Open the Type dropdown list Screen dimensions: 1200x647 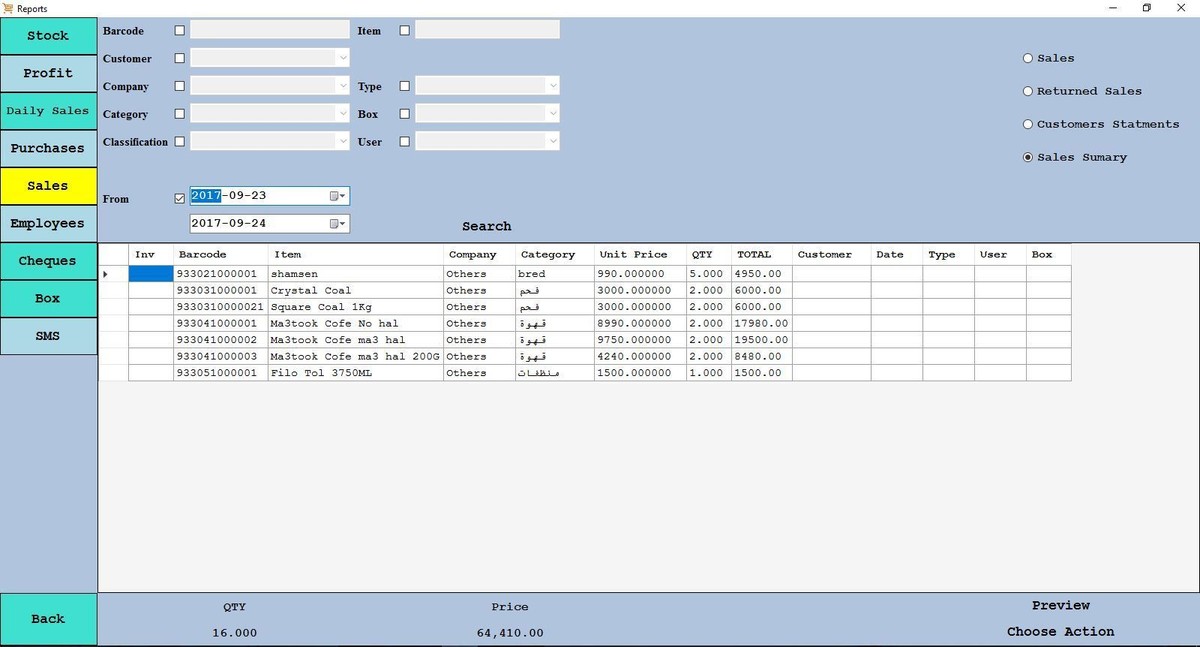552,87
